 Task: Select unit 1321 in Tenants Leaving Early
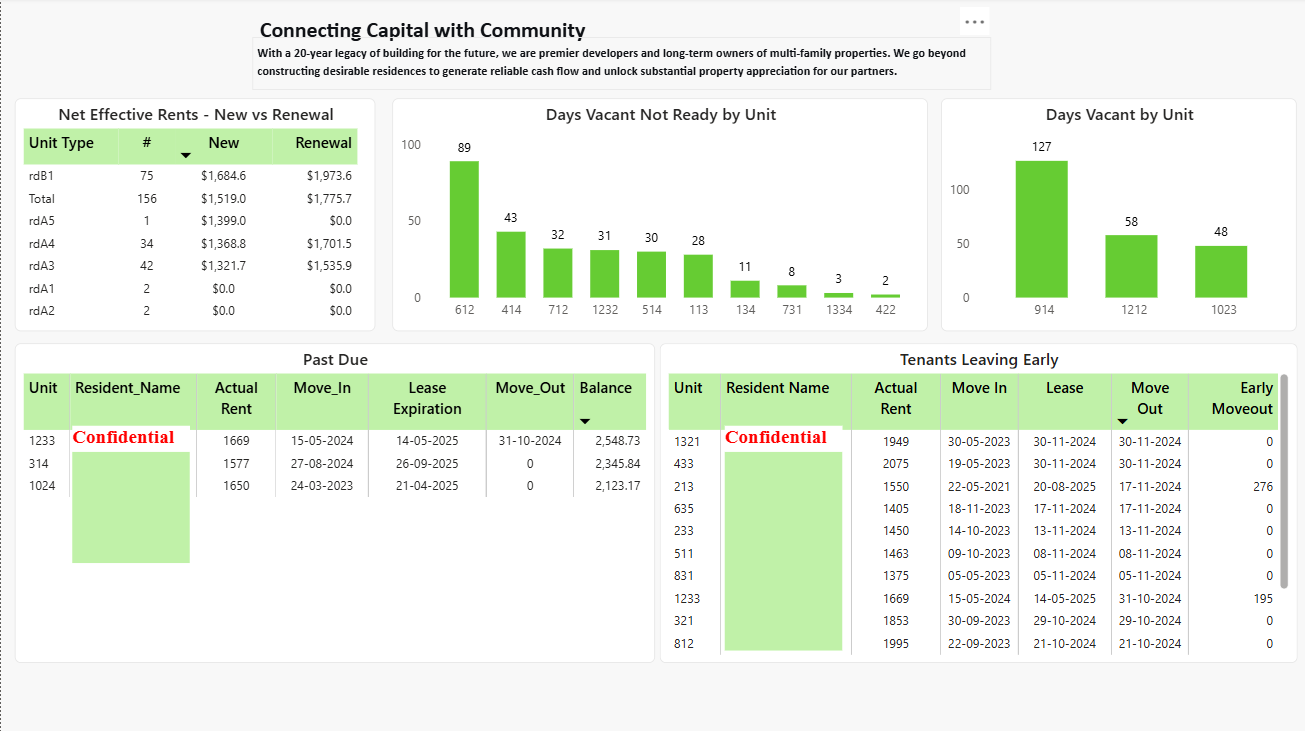coord(687,441)
